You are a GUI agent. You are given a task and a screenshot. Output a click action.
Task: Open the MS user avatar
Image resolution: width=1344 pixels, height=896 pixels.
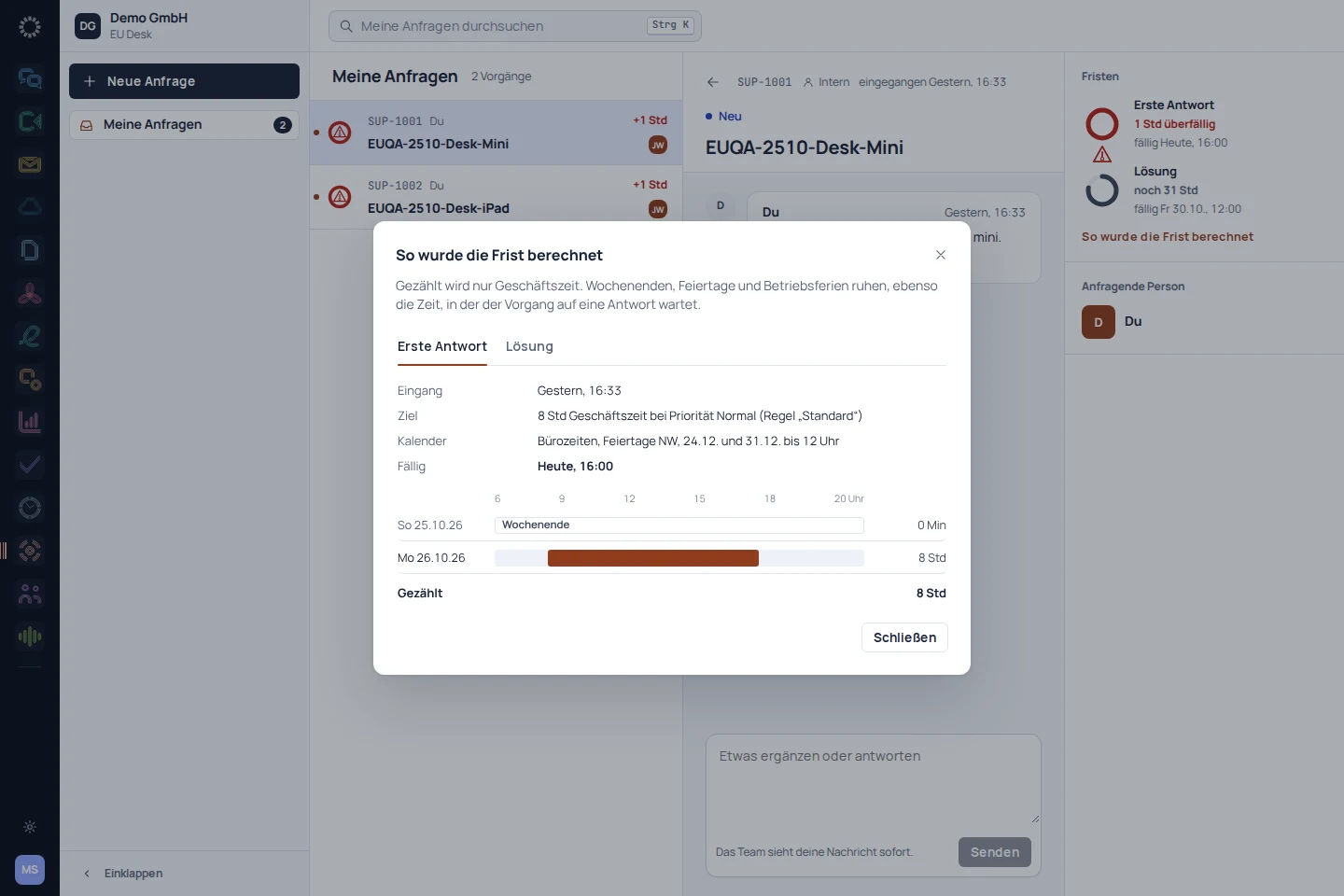pyautogui.click(x=30, y=870)
